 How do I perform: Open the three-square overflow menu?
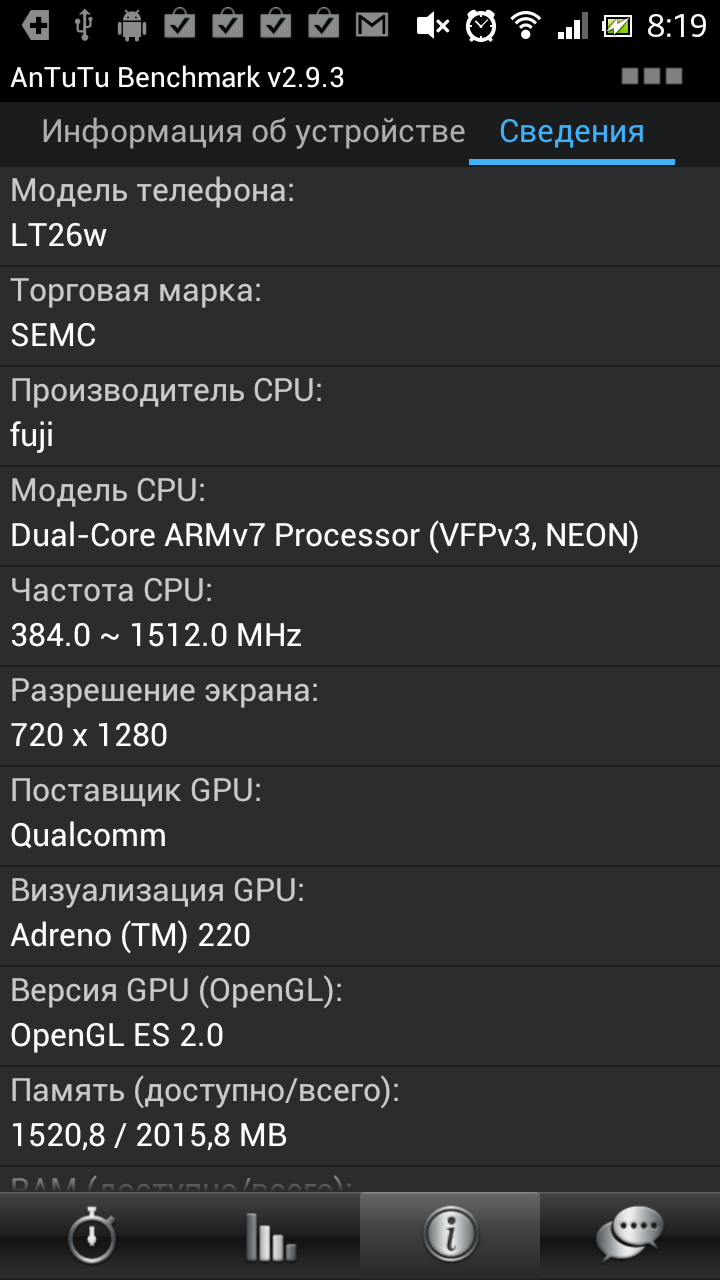652,76
